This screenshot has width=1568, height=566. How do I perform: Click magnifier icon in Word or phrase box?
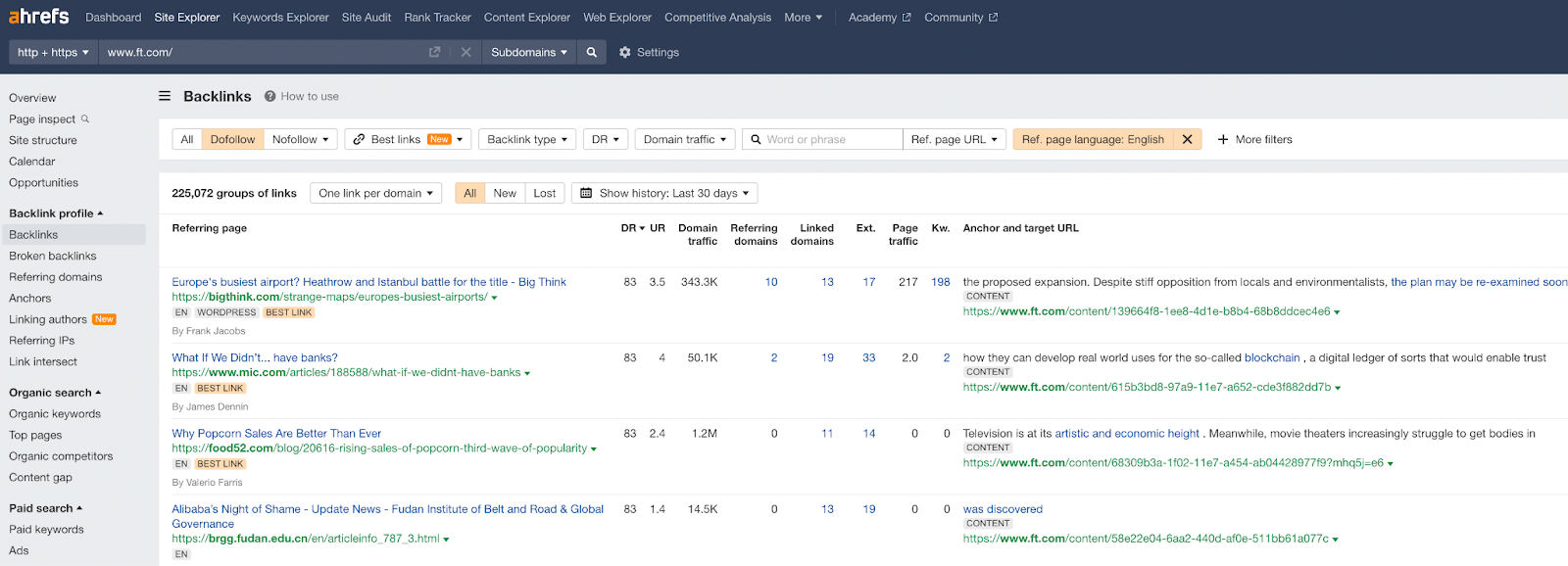(756, 139)
